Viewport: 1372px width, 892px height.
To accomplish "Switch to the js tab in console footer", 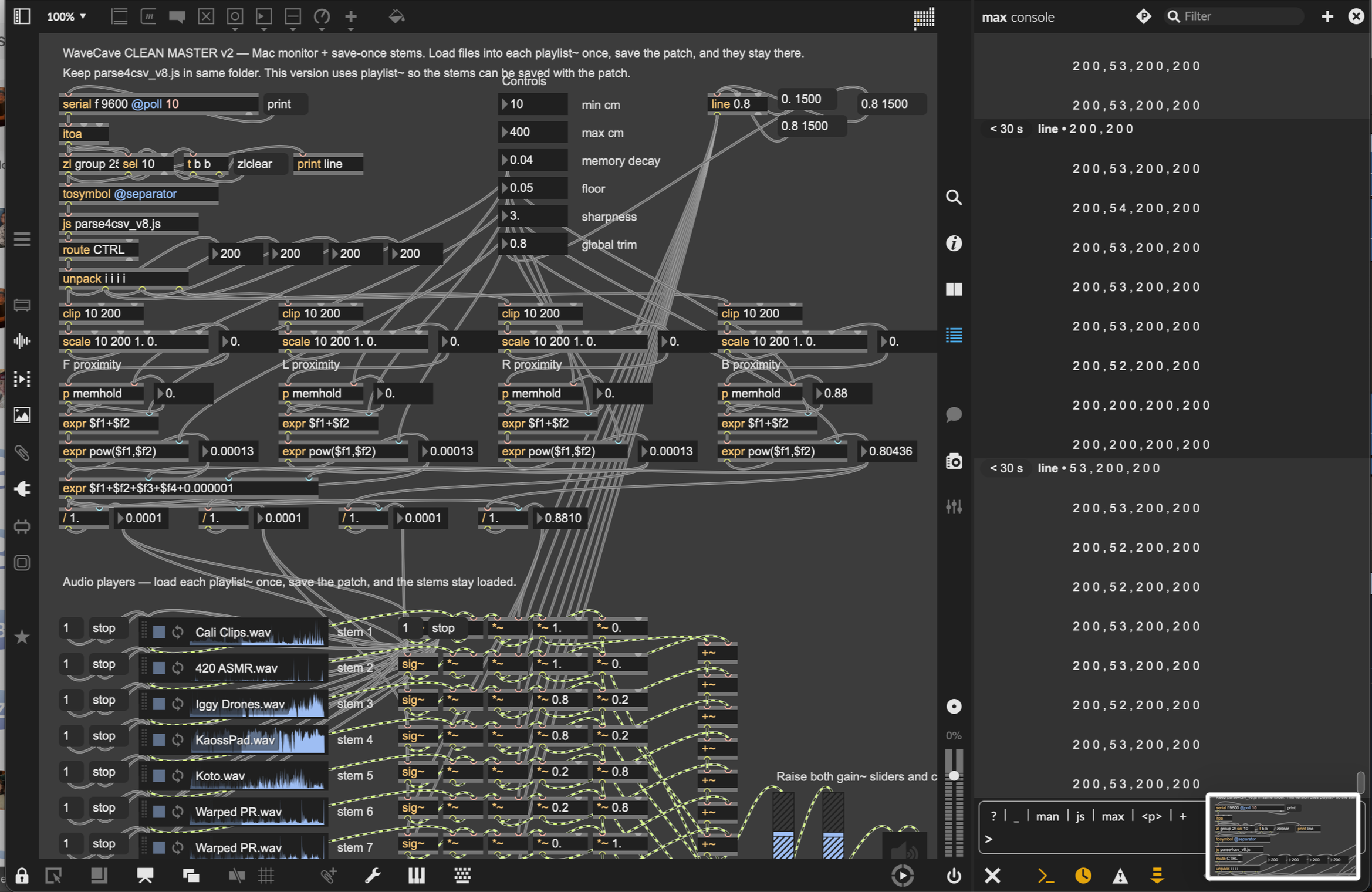I will [1079, 816].
